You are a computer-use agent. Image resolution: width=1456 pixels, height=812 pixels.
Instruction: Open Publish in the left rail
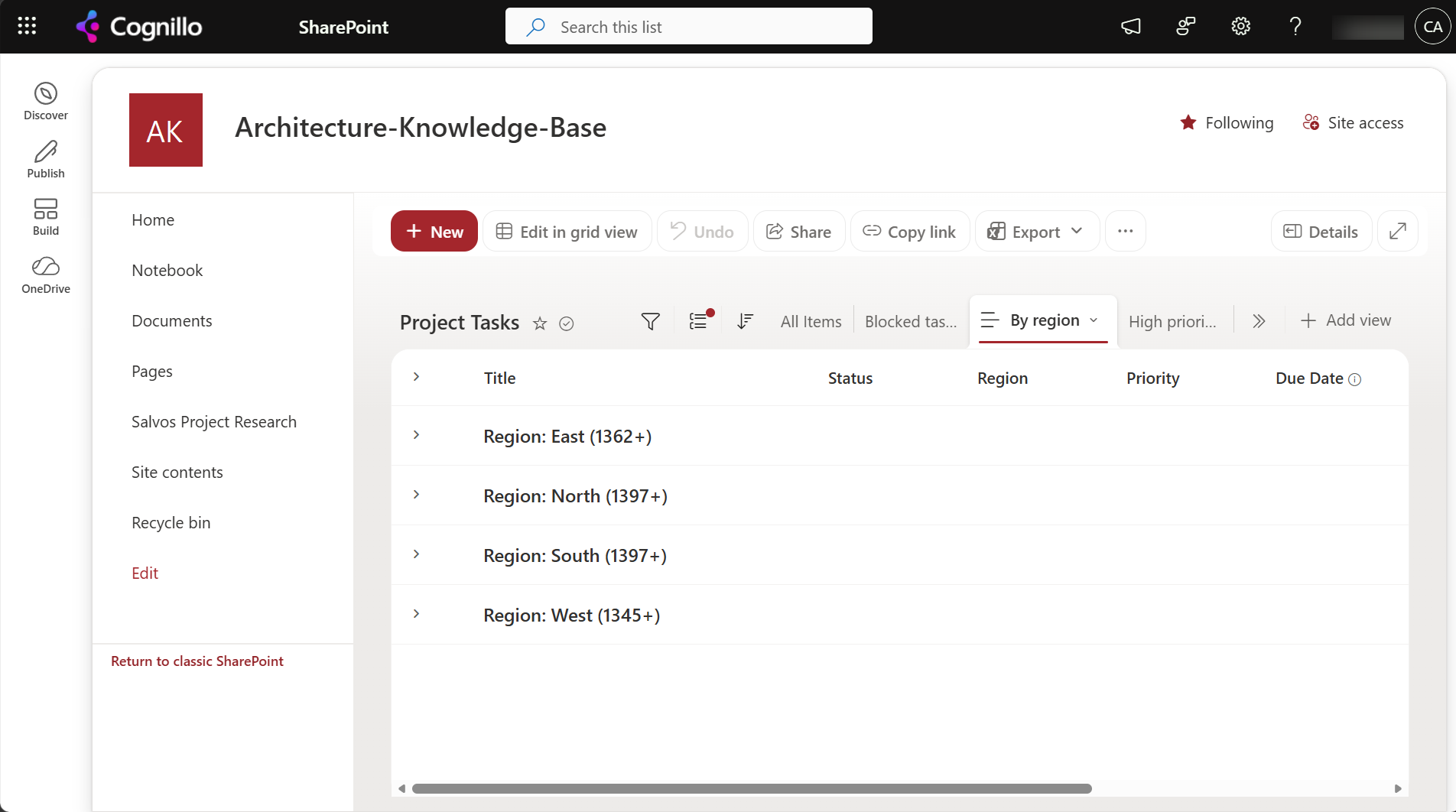point(46,160)
